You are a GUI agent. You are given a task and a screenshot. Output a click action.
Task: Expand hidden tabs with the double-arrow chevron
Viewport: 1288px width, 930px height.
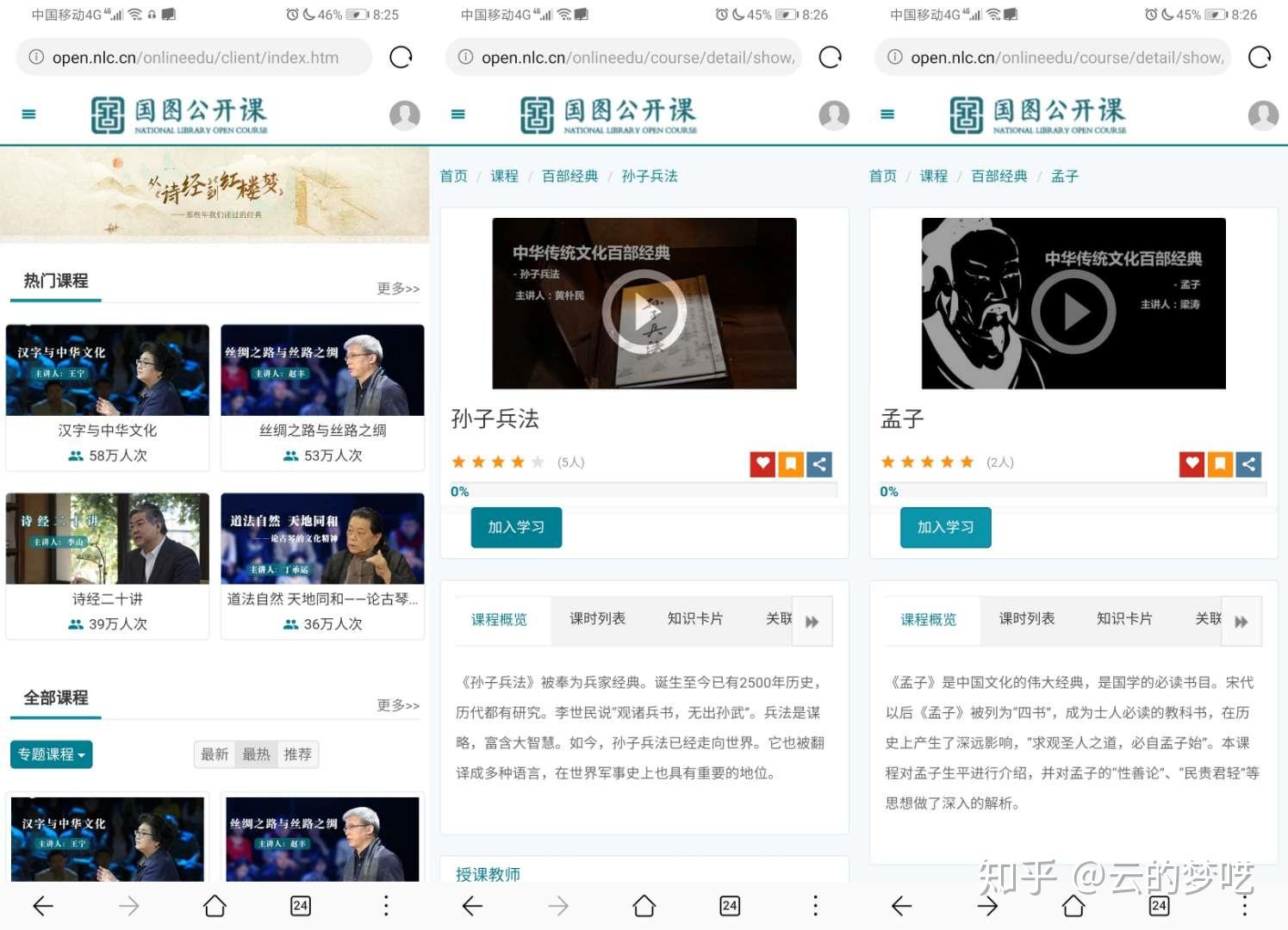coord(811,621)
